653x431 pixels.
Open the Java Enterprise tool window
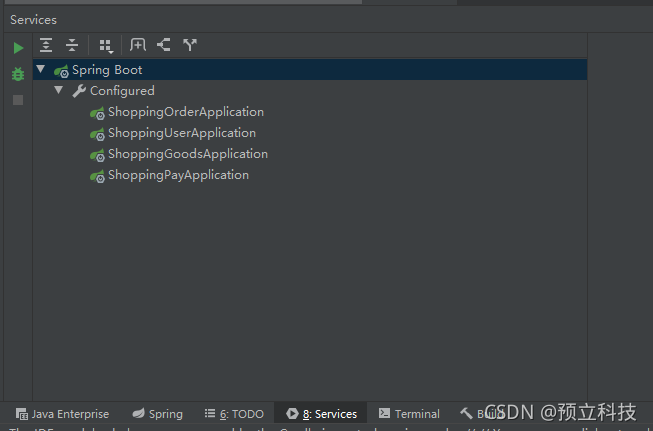pos(62,414)
